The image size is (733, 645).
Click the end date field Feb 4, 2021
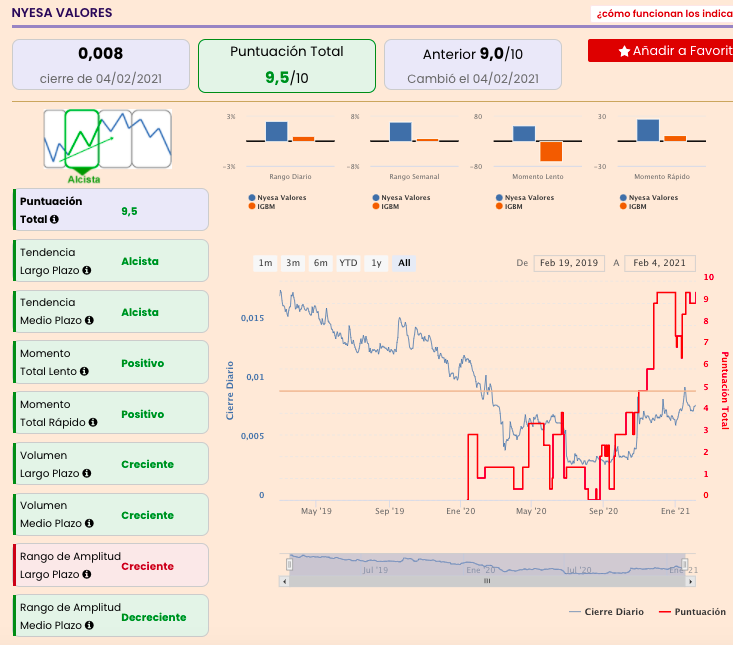[660, 263]
